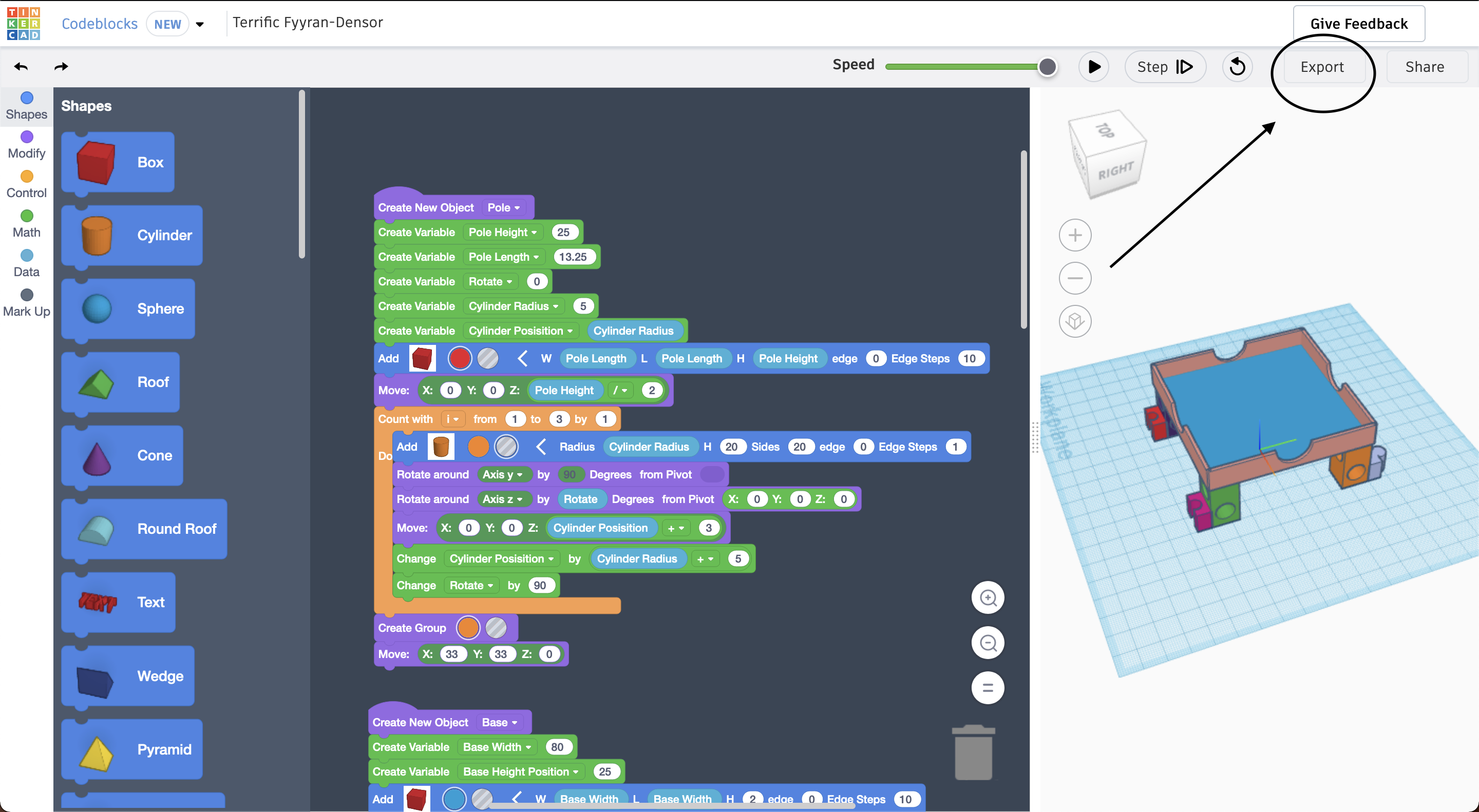The image size is (1479, 812).
Task: Zoom out the 3D viewer with minus icon
Action: click(1075, 278)
